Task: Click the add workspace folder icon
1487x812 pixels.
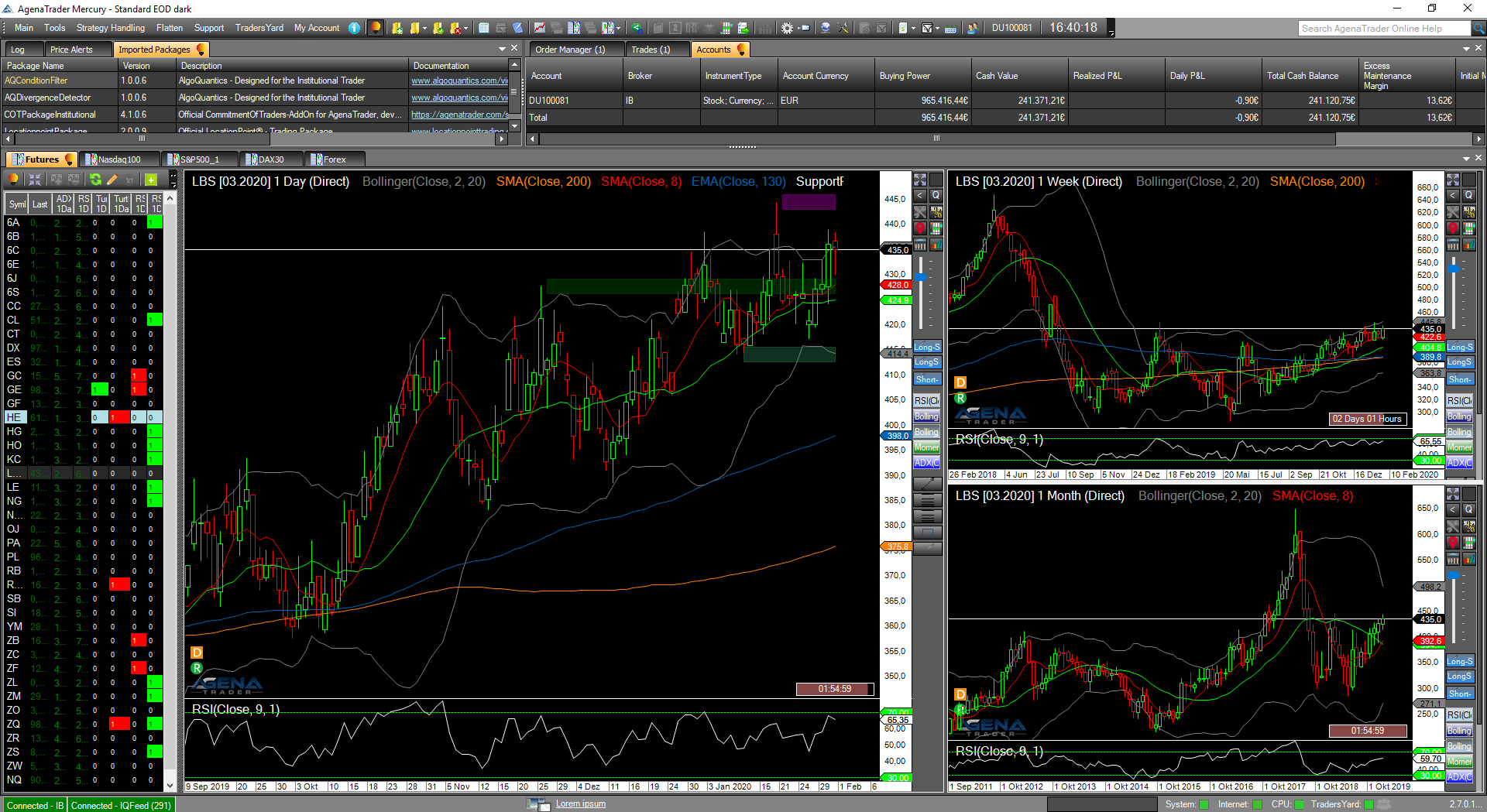Action: [397, 28]
